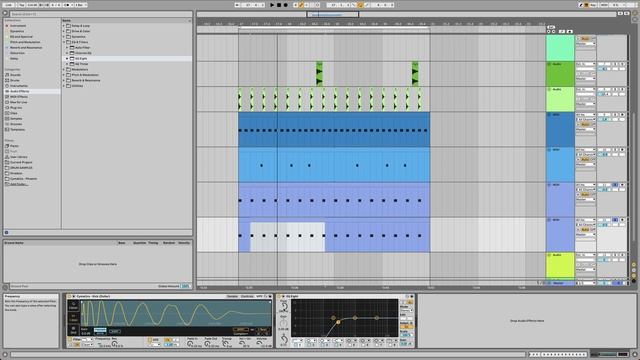The height and width of the screenshot is (360, 640).
Task: Expand the EQ Three device presets
Action: pos(67,64)
